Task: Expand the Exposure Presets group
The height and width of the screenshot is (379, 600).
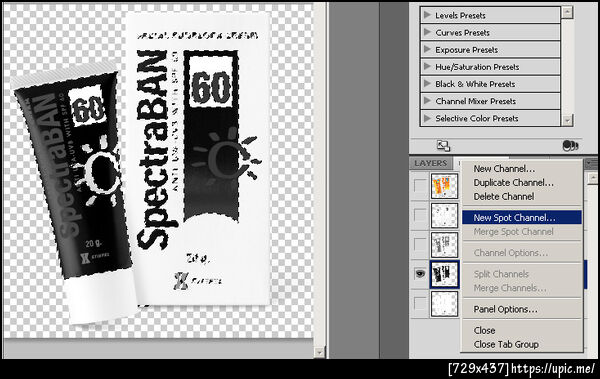Action: (427, 50)
